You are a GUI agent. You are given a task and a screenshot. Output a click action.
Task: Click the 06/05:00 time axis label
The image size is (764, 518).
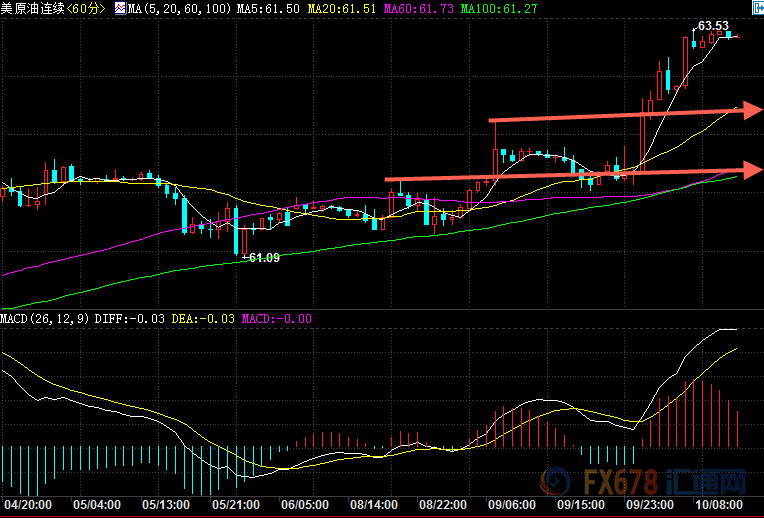305,504
